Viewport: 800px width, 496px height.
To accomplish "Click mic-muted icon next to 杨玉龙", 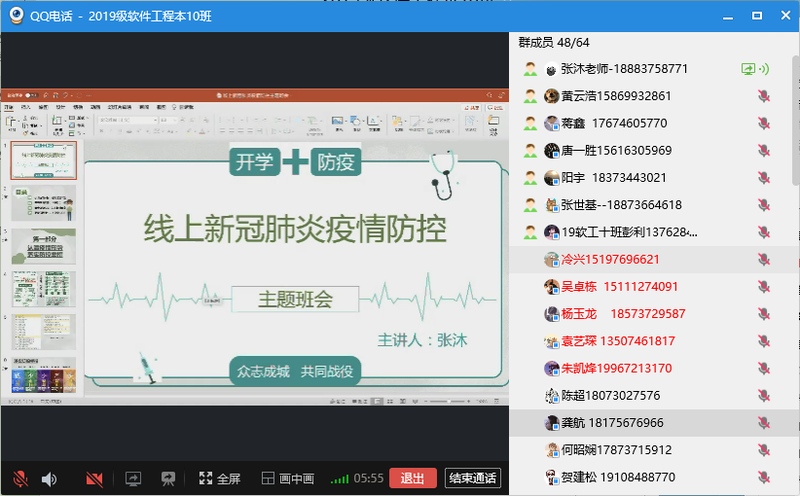I will (x=764, y=314).
